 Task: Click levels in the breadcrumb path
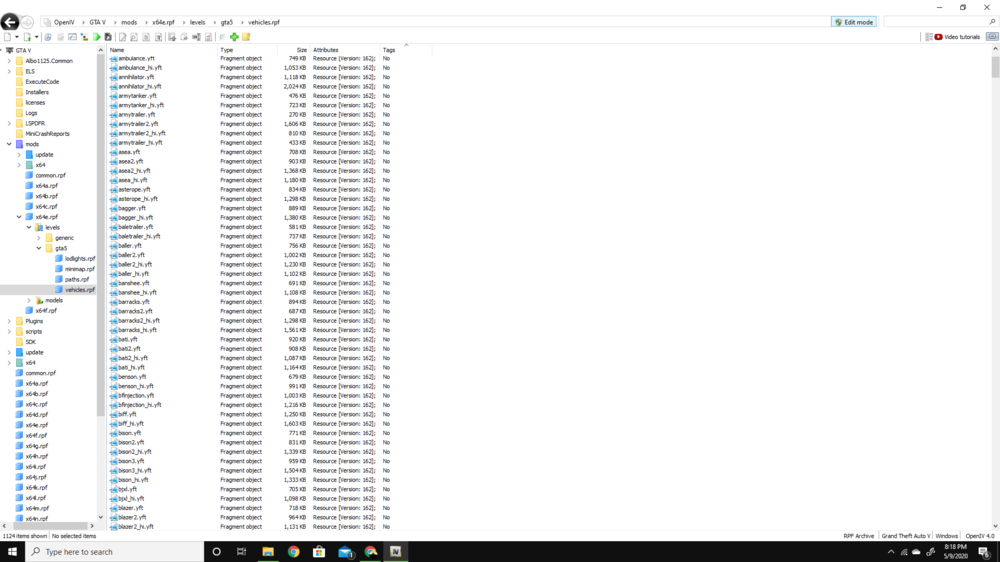[197, 22]
